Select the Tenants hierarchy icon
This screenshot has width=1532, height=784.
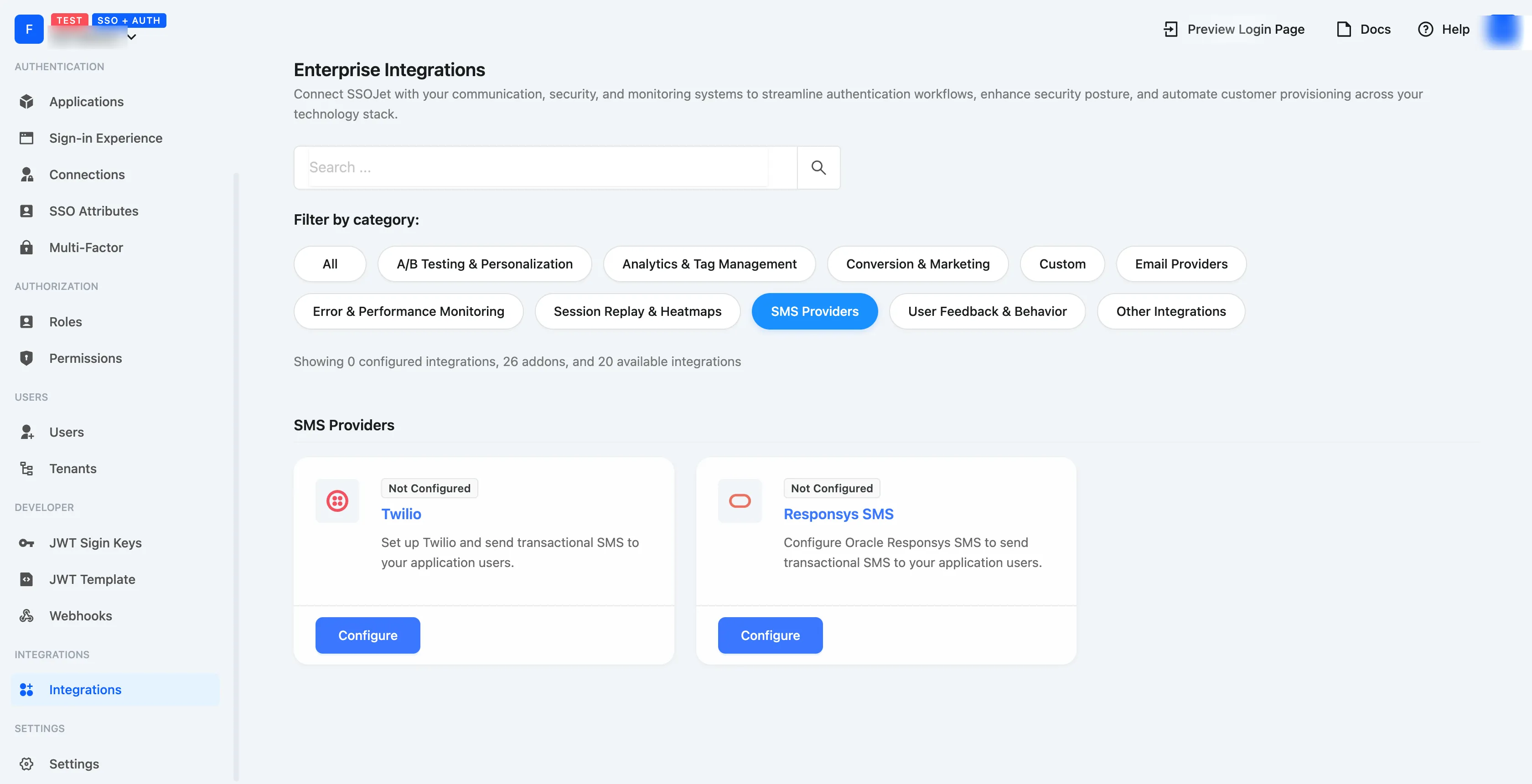pyautogui.click(x=27, y=469)
